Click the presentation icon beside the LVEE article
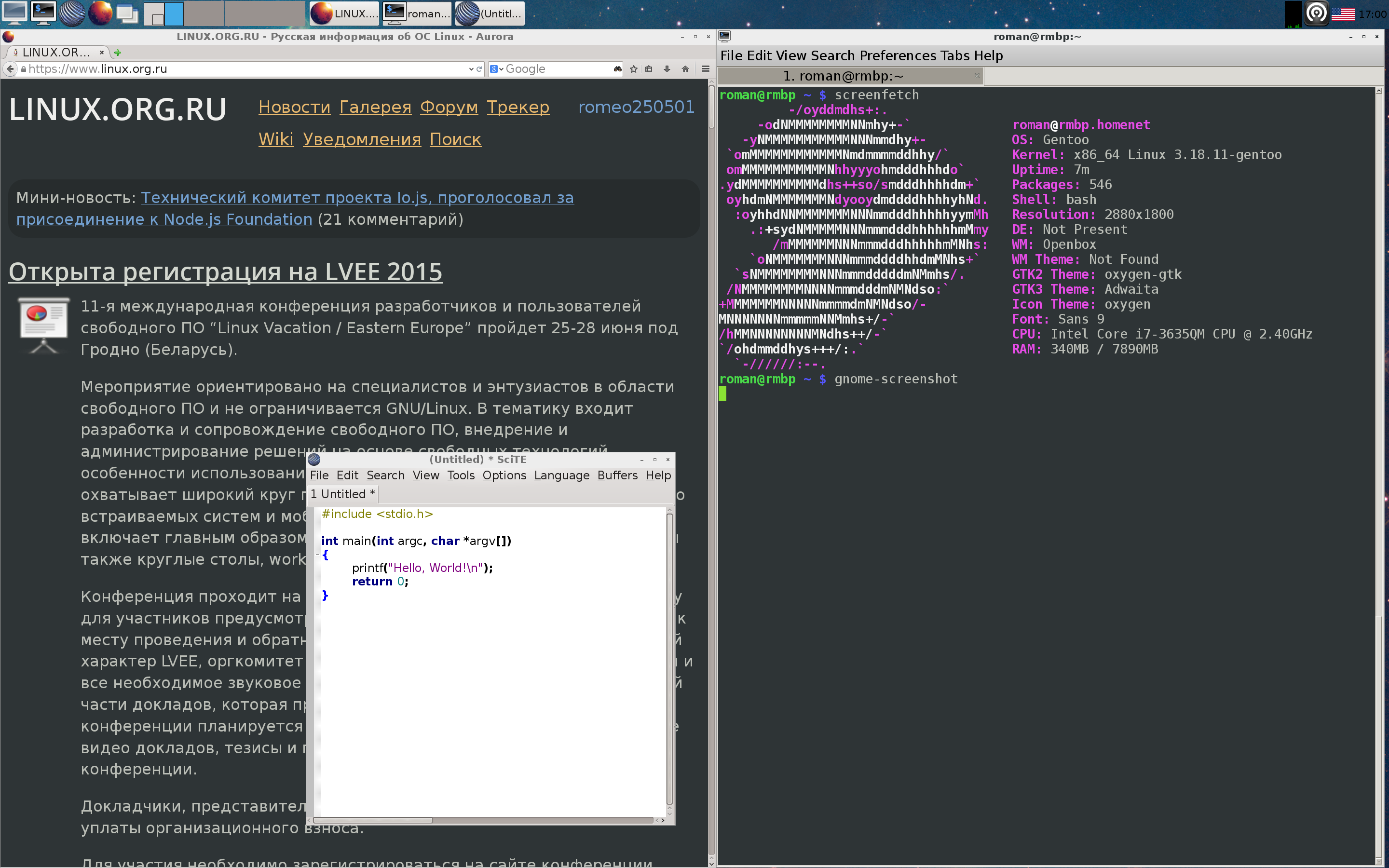This screenshot has width=1389, height=868. point(43,325)
